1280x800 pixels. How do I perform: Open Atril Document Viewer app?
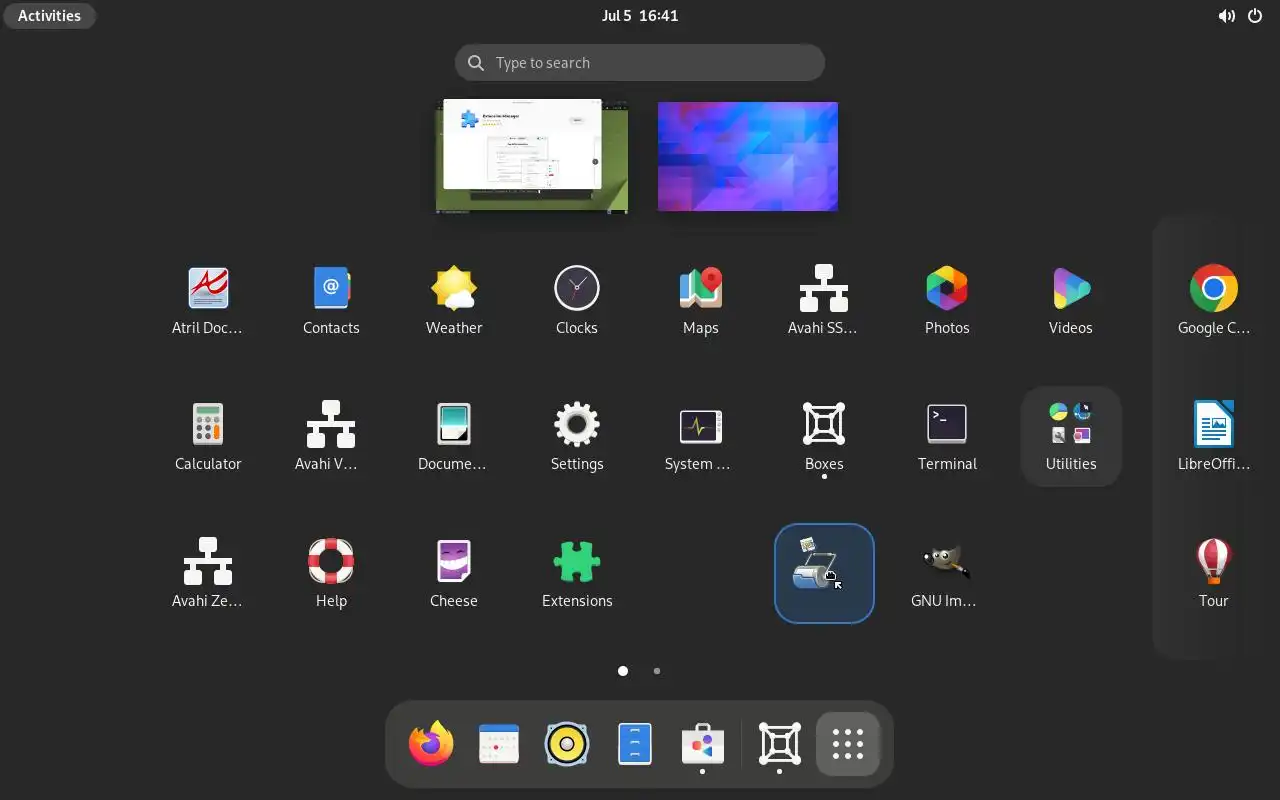(208, 300)
